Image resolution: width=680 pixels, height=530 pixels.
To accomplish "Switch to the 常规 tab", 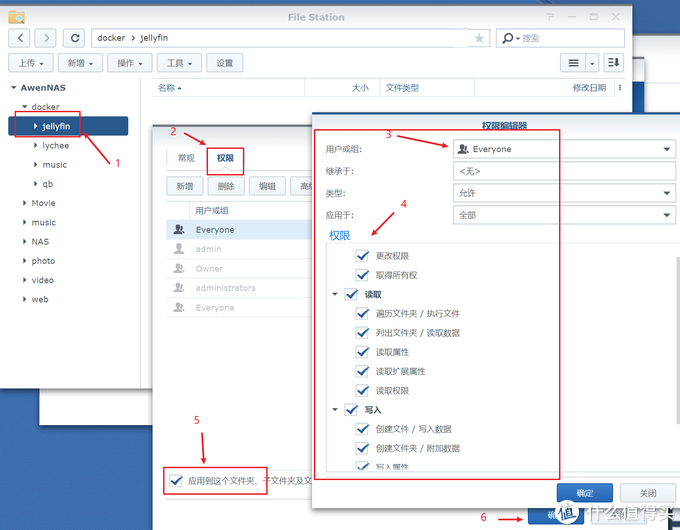I will (186, 158).
